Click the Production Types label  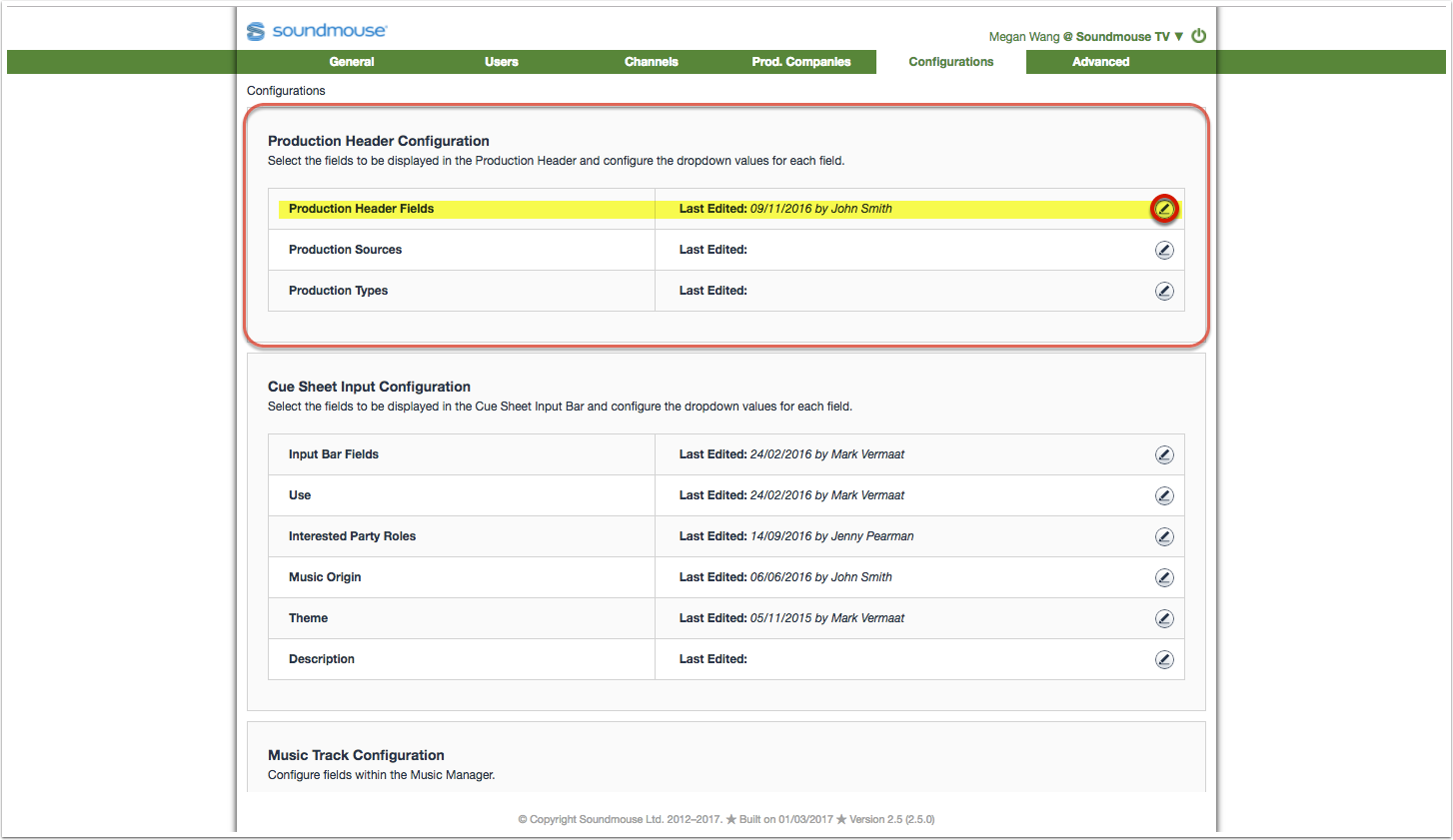coord(339,291)
